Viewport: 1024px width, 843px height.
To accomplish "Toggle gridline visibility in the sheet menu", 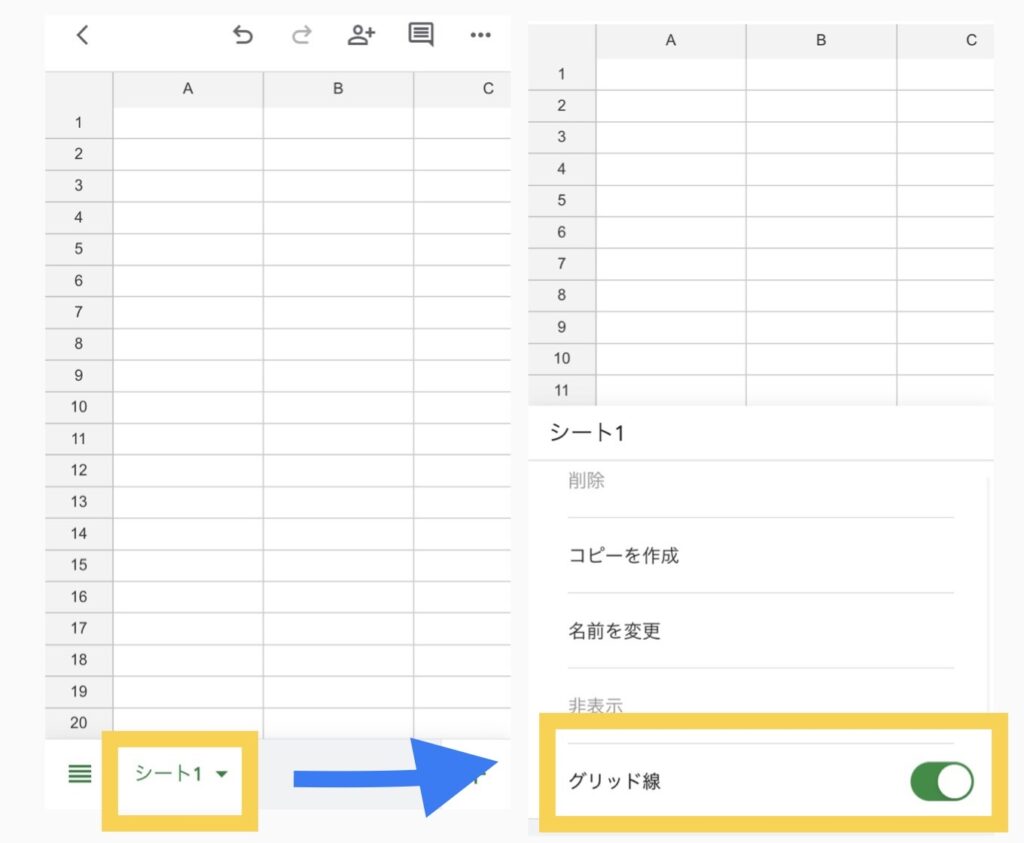I will pyautogui.click(x=944, y=782).
